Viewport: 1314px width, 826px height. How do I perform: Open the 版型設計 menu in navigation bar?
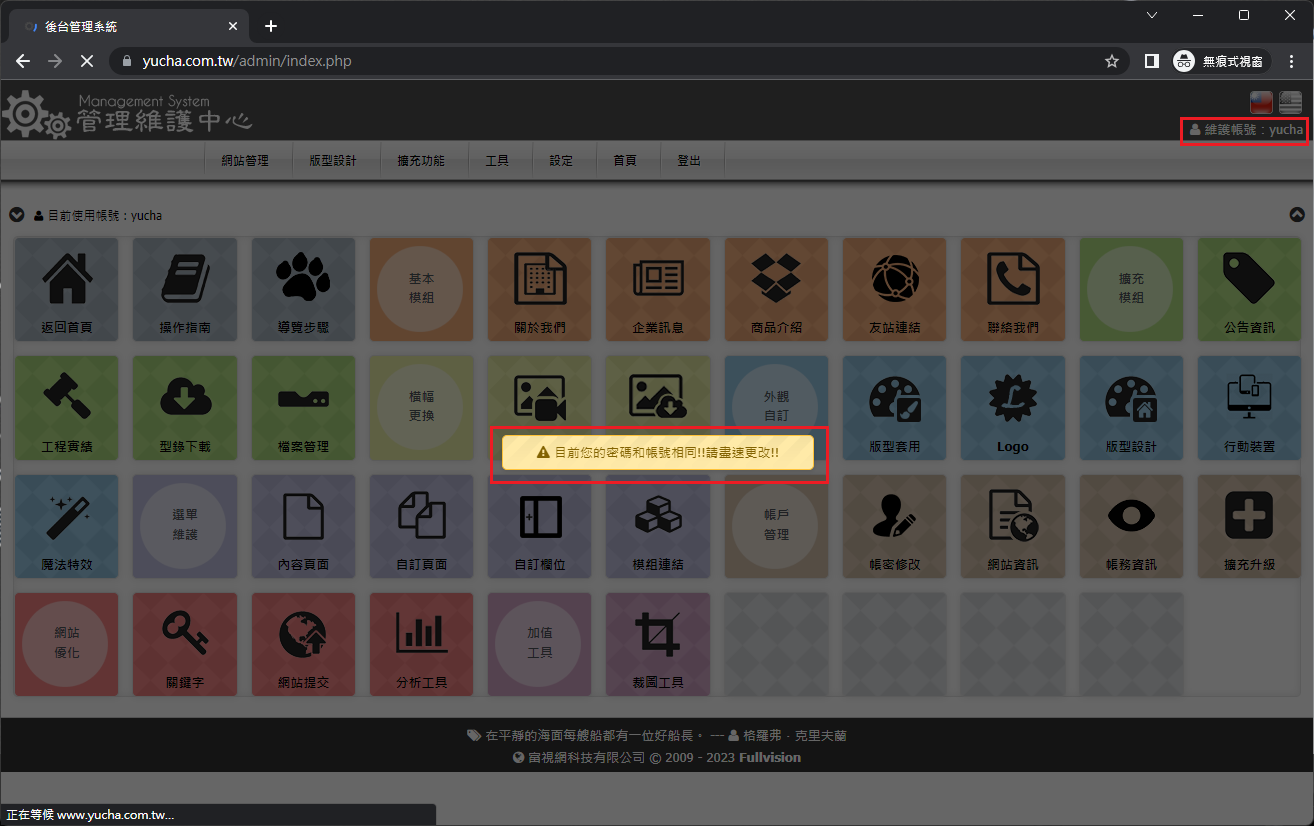point(333,160)
